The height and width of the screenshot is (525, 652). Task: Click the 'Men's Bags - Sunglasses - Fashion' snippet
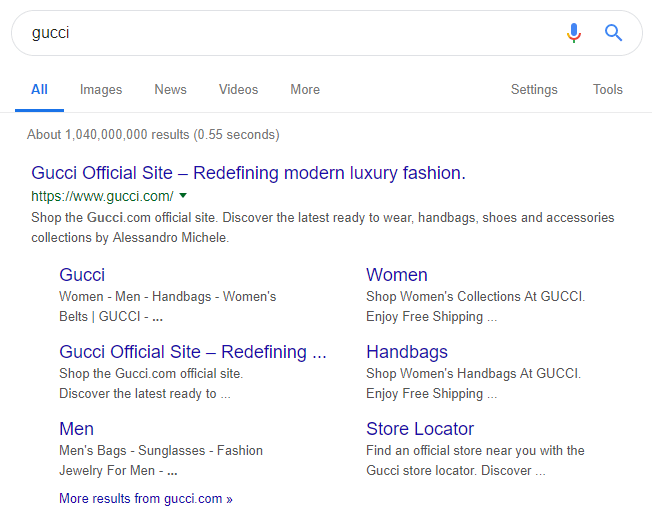point(161,450)
